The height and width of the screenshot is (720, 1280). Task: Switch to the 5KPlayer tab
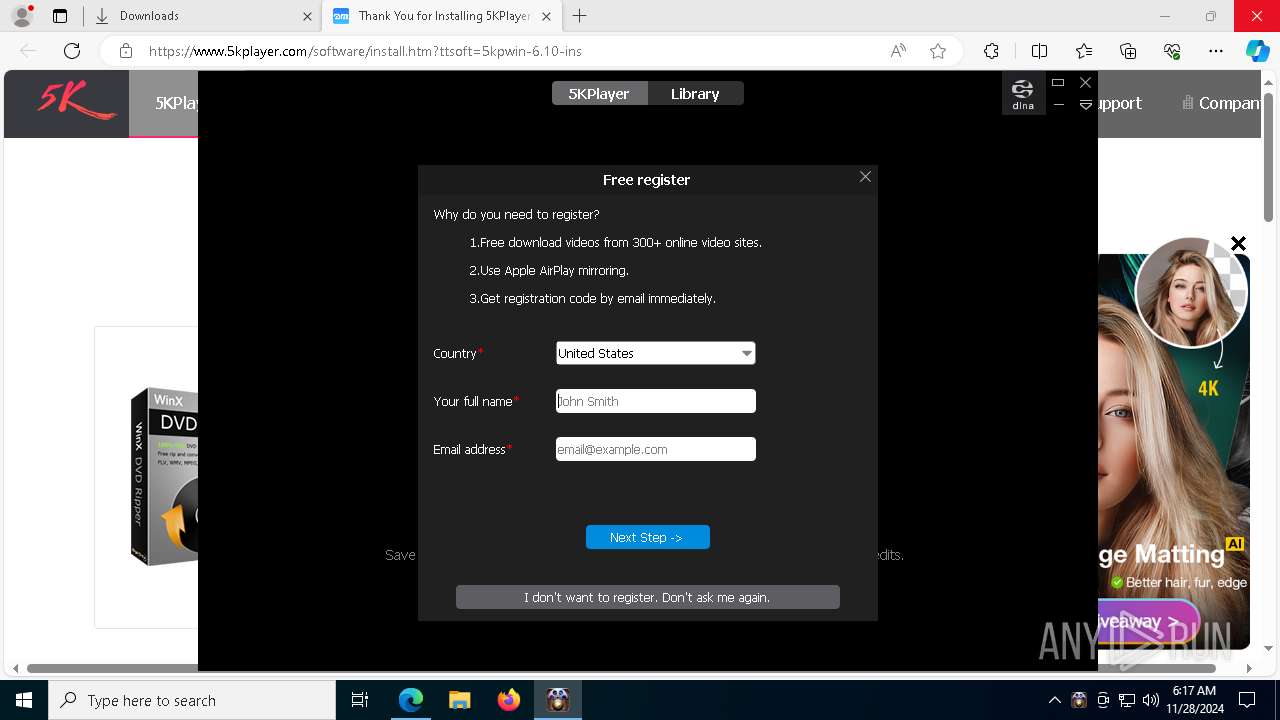599,93
